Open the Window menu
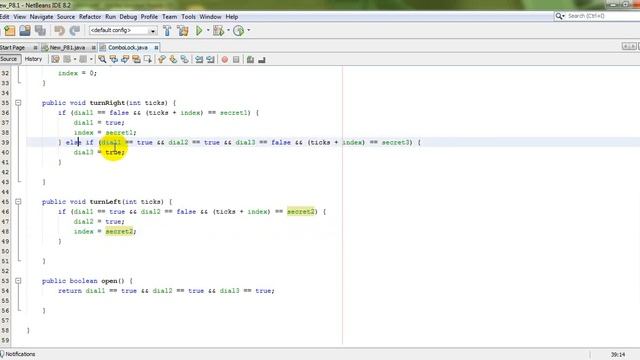This screenshot has width=640, height=360. click(210, 17)
